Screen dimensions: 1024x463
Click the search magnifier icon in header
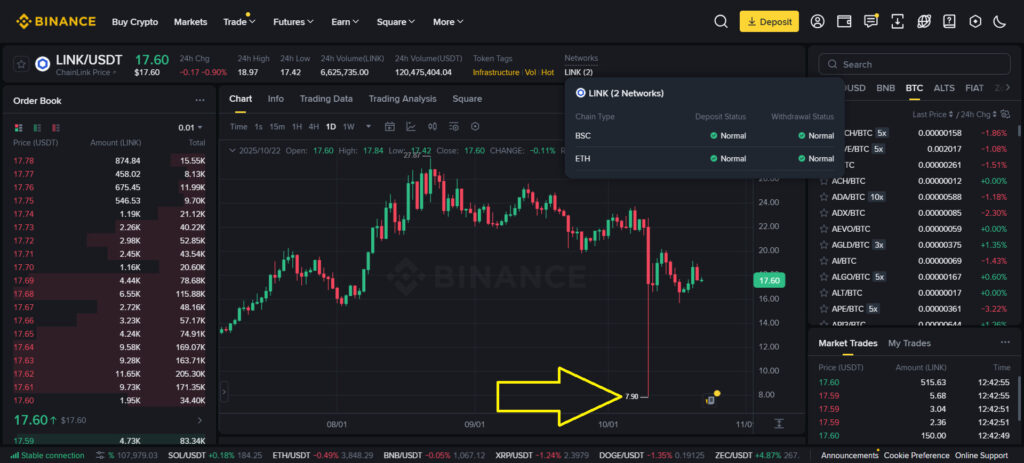click(721, 21)
